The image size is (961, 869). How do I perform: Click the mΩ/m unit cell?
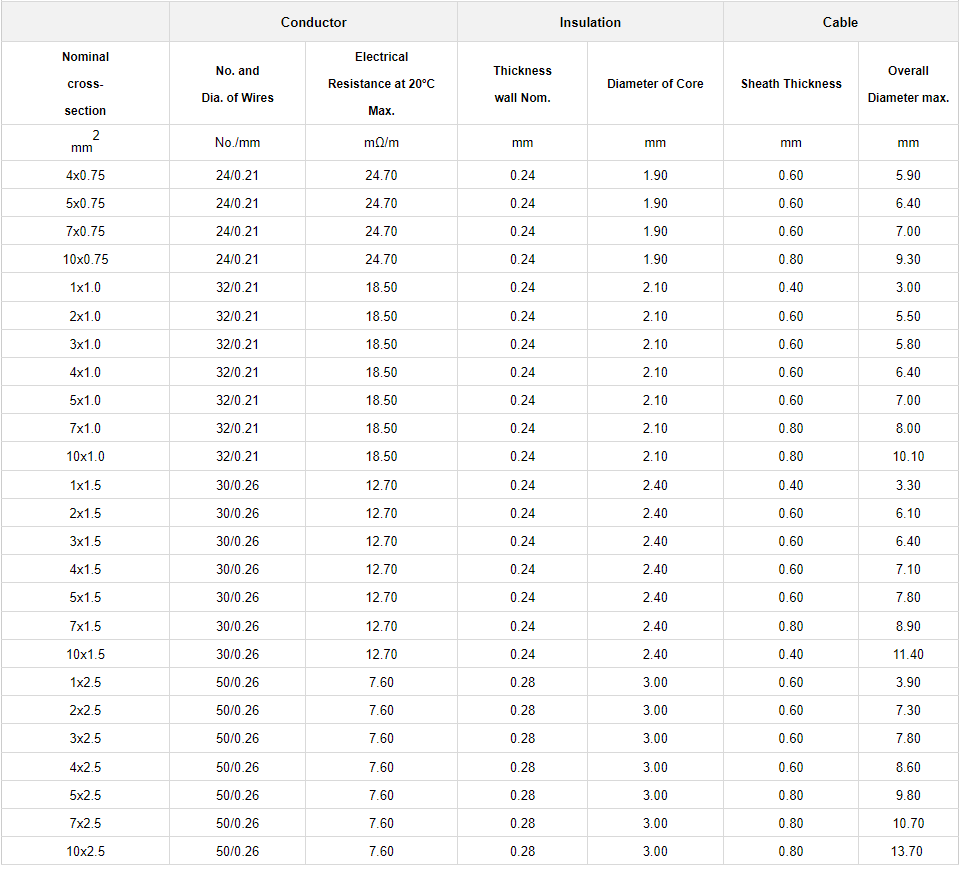coord(381,143)
